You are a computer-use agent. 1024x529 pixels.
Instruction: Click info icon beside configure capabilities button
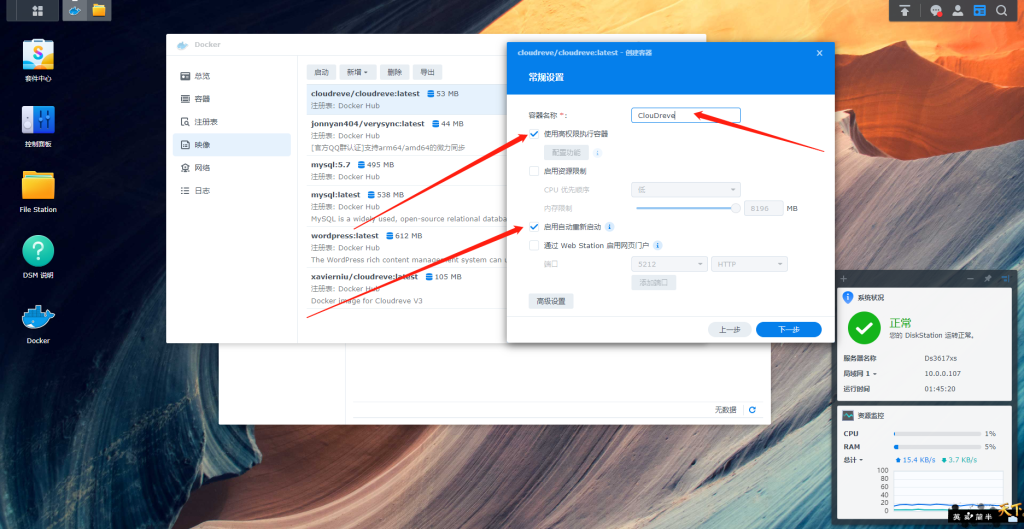pos(597,153)
